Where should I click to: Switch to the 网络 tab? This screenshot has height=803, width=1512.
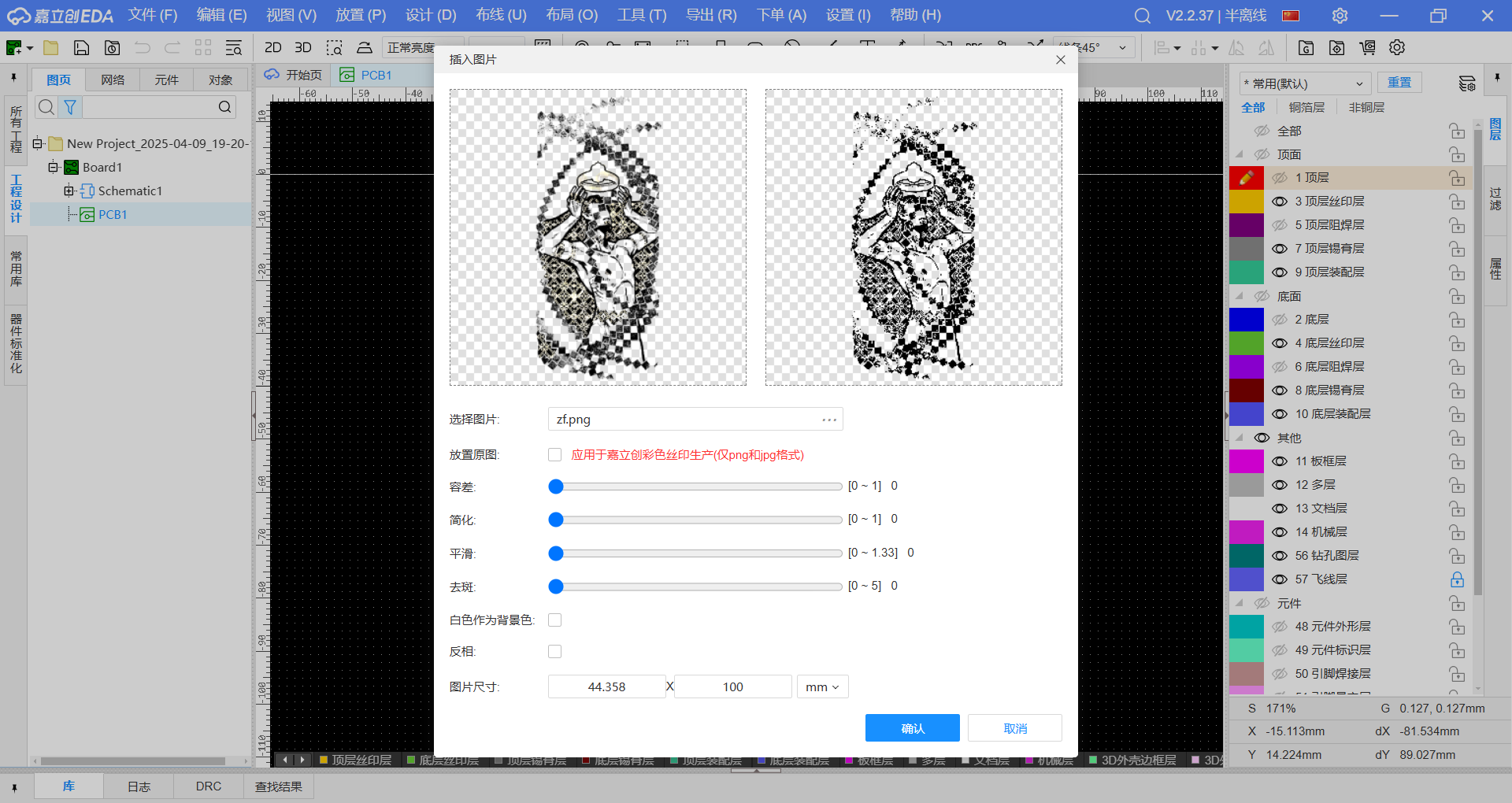tap(113, 80)
